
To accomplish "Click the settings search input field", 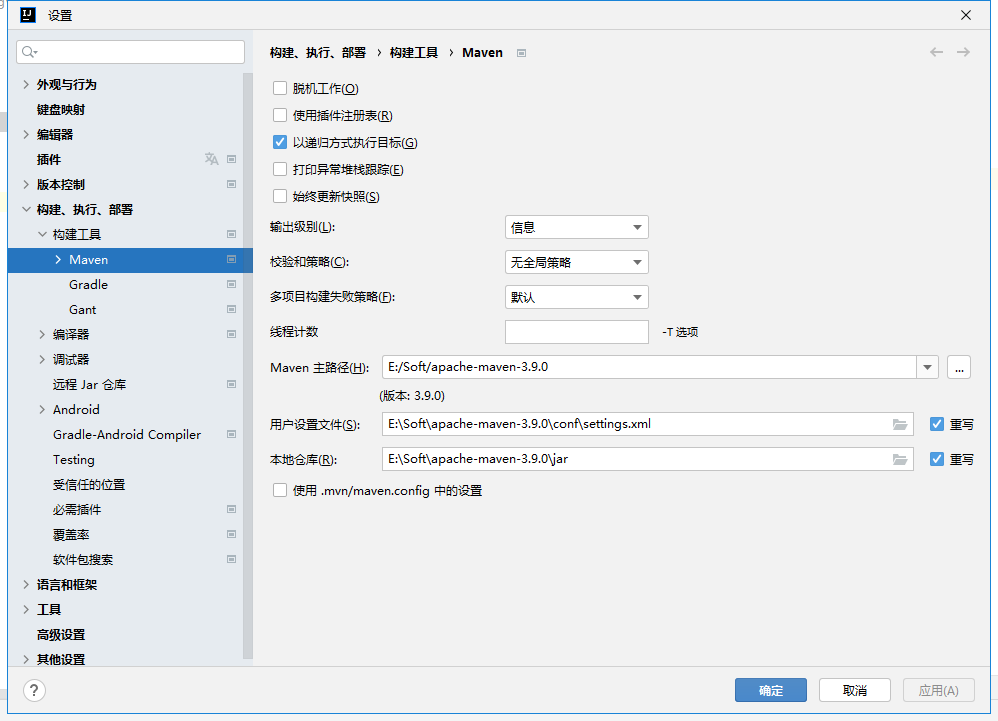I will 130,52.
